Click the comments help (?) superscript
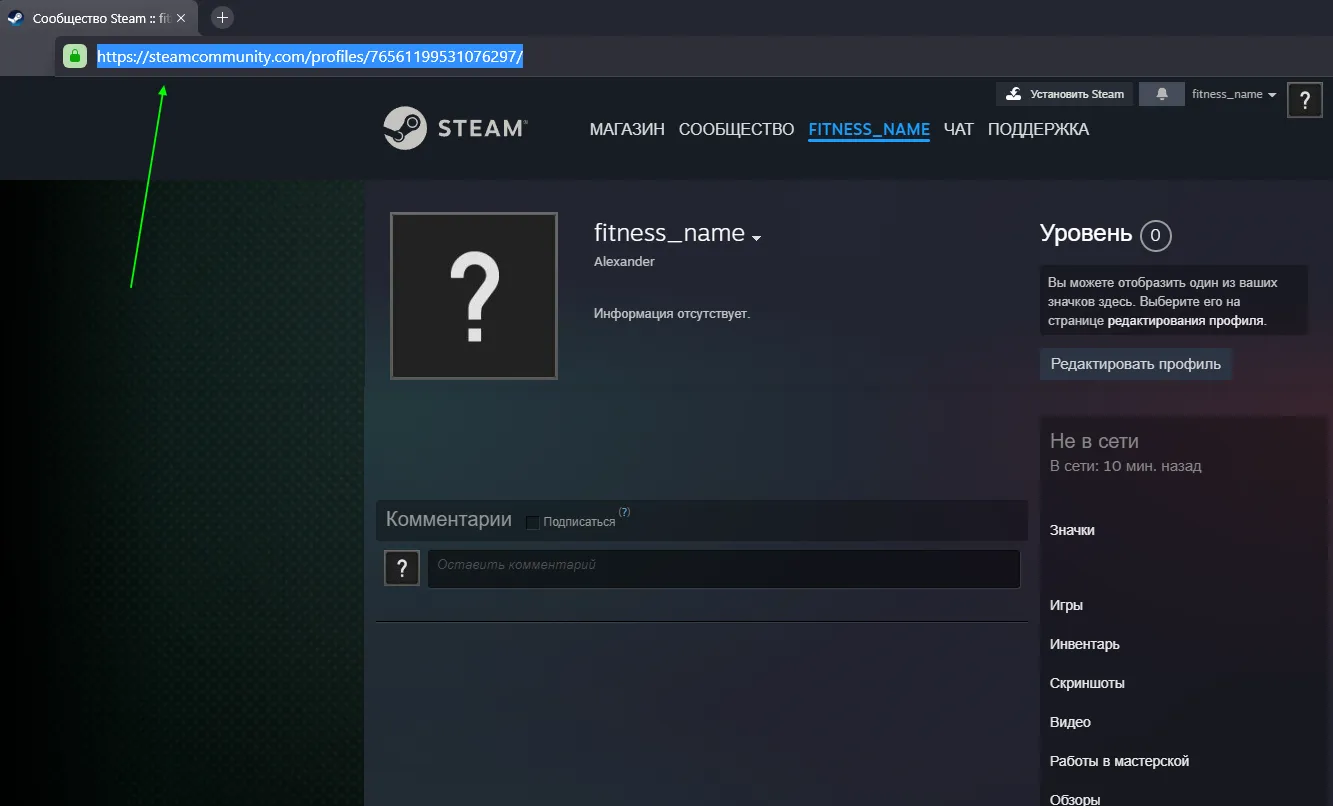The image size is (1333, 806). click(624, 512)
